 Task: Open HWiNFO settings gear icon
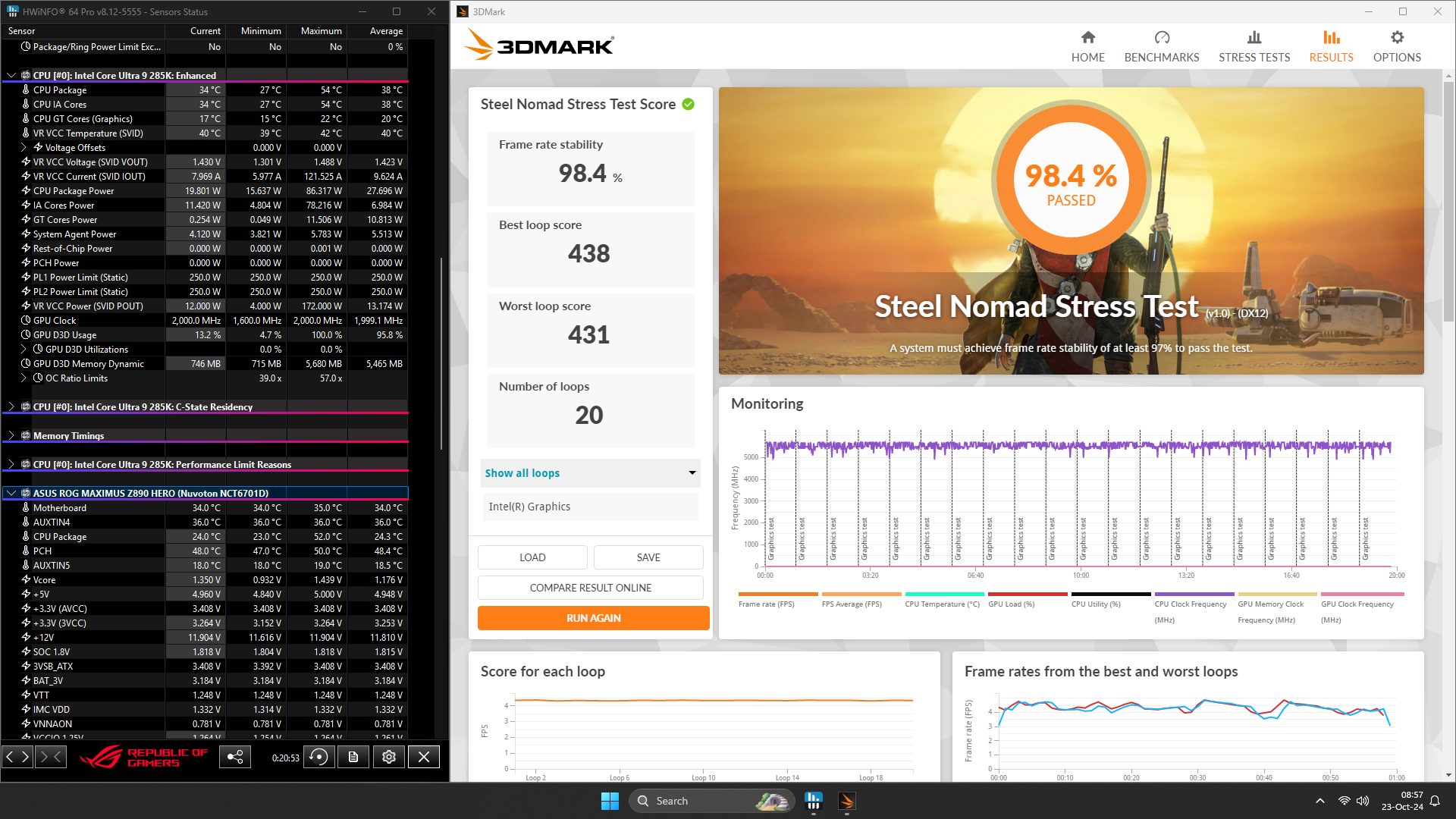[389, 757]
